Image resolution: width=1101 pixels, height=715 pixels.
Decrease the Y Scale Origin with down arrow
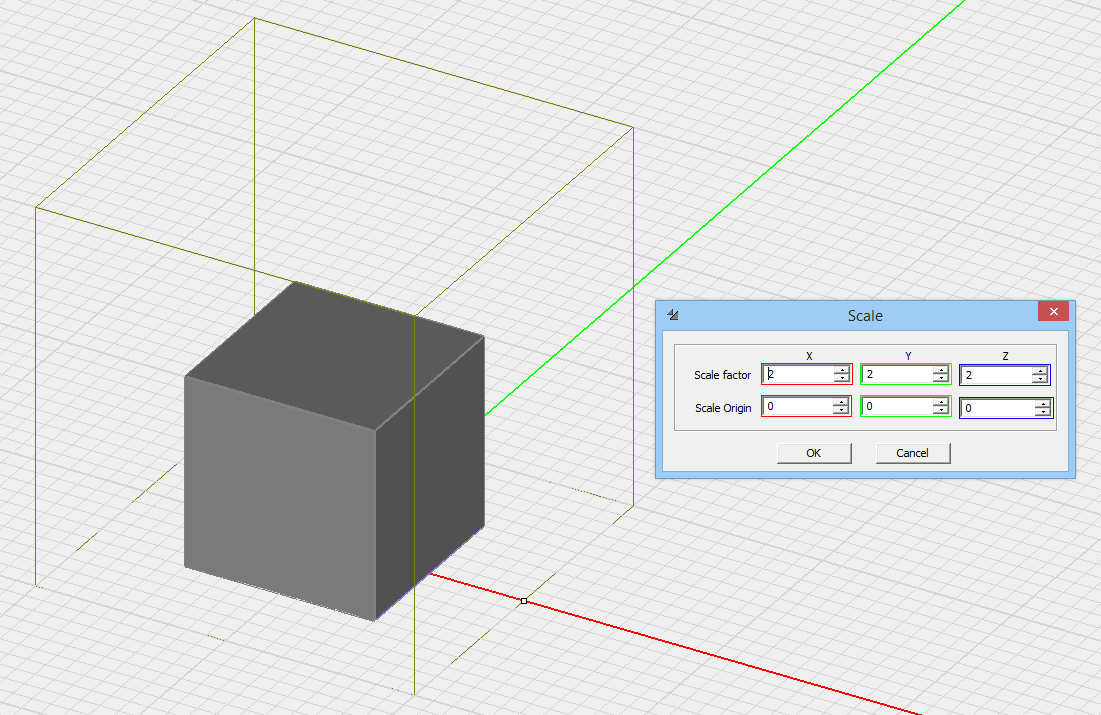(941, 411)
